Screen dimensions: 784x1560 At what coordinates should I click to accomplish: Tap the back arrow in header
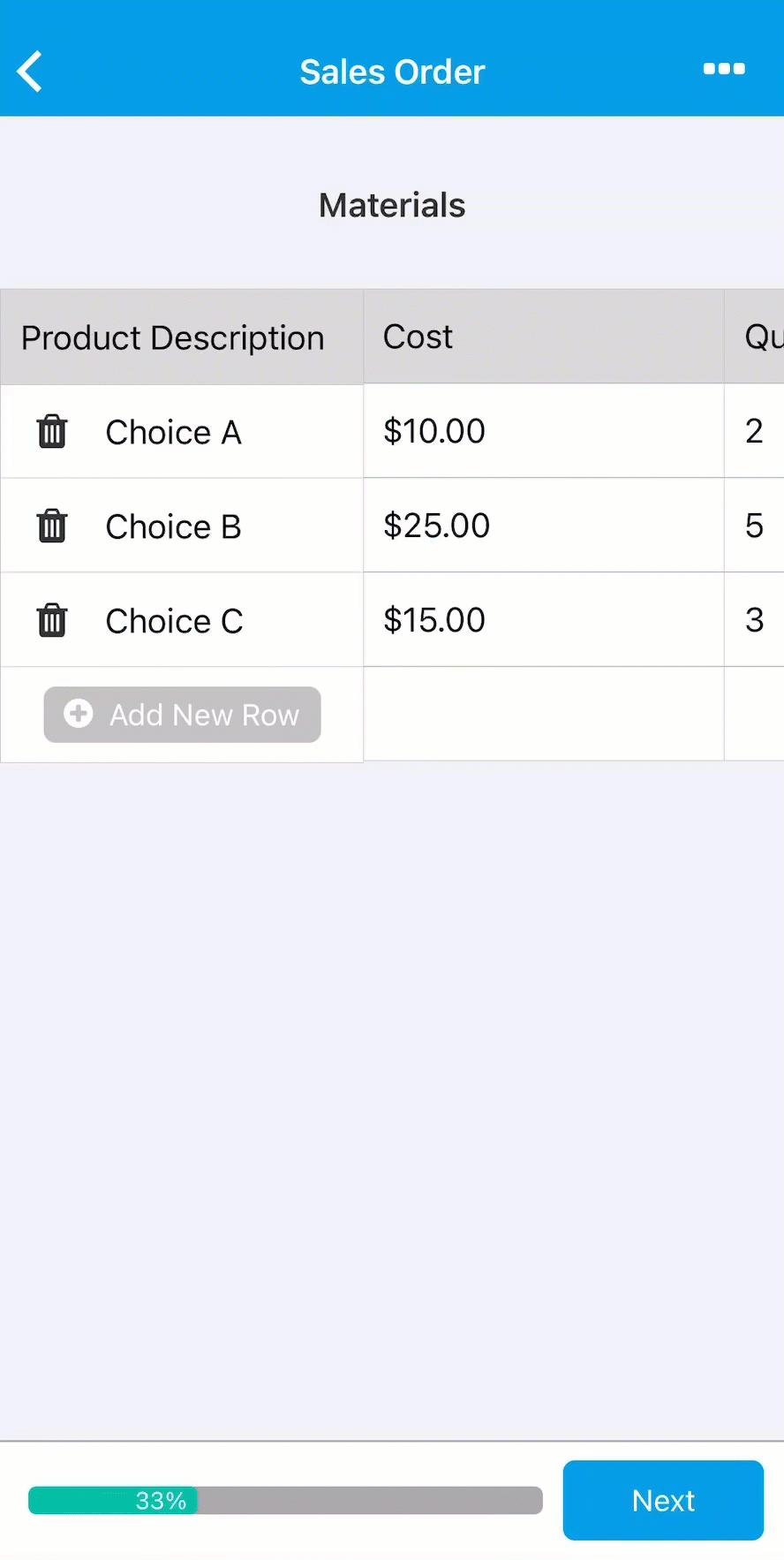tap(30, 72)
